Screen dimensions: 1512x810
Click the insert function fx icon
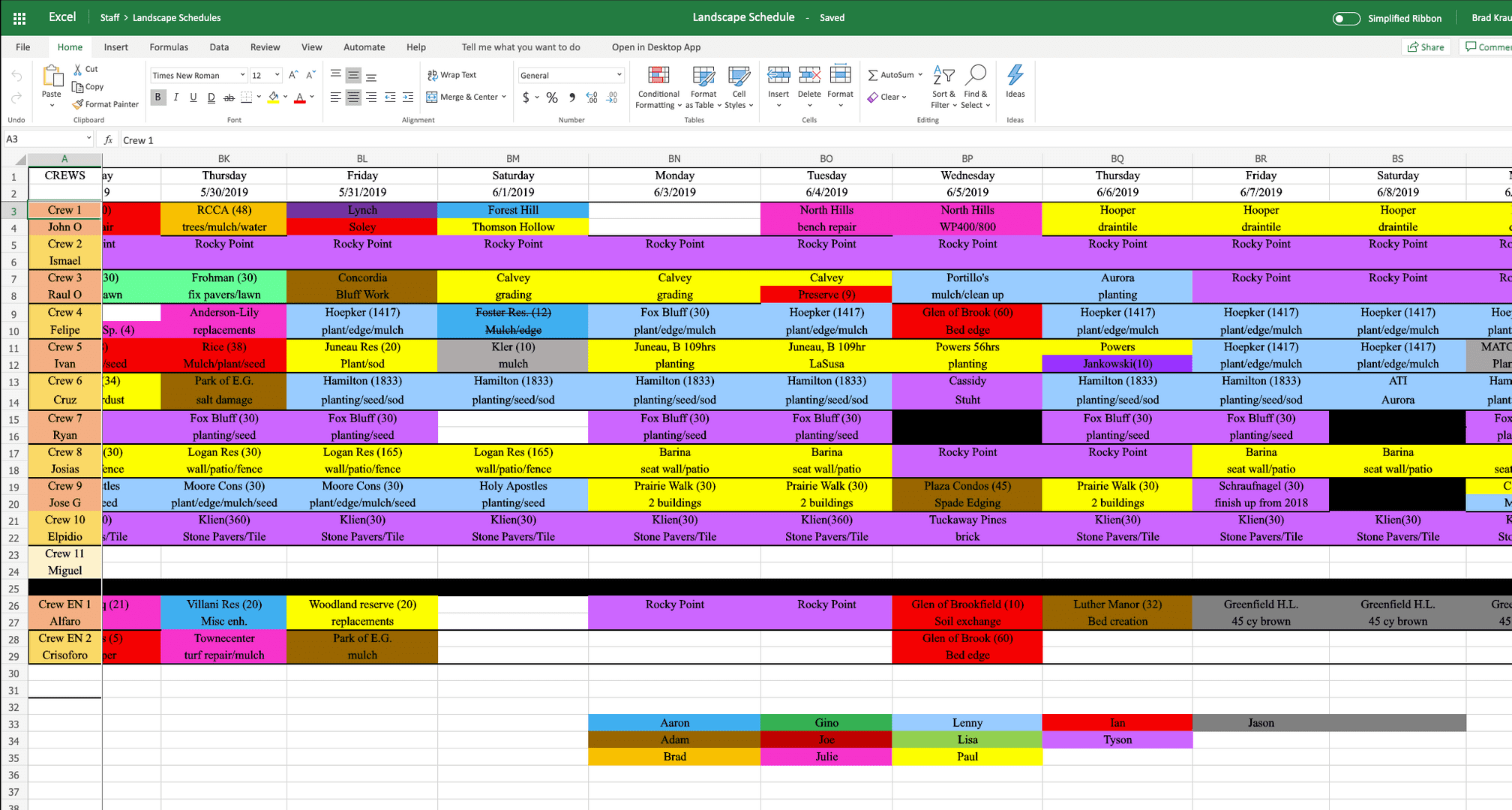109,139
